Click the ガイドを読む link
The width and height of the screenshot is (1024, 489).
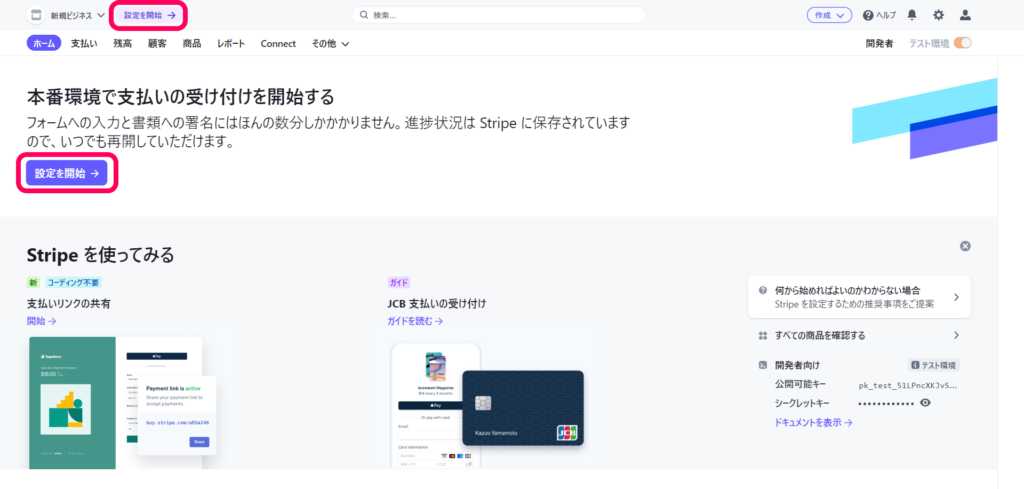414,321
